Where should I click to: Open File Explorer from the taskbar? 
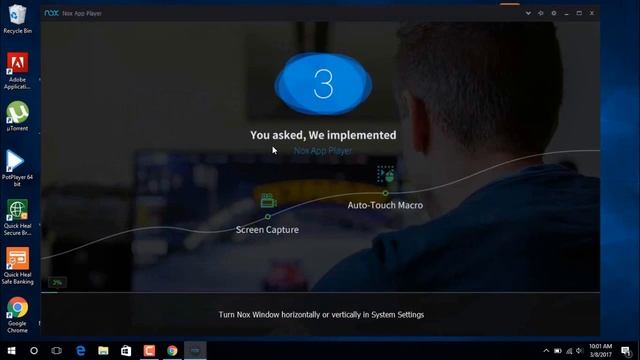coord(103,351)
